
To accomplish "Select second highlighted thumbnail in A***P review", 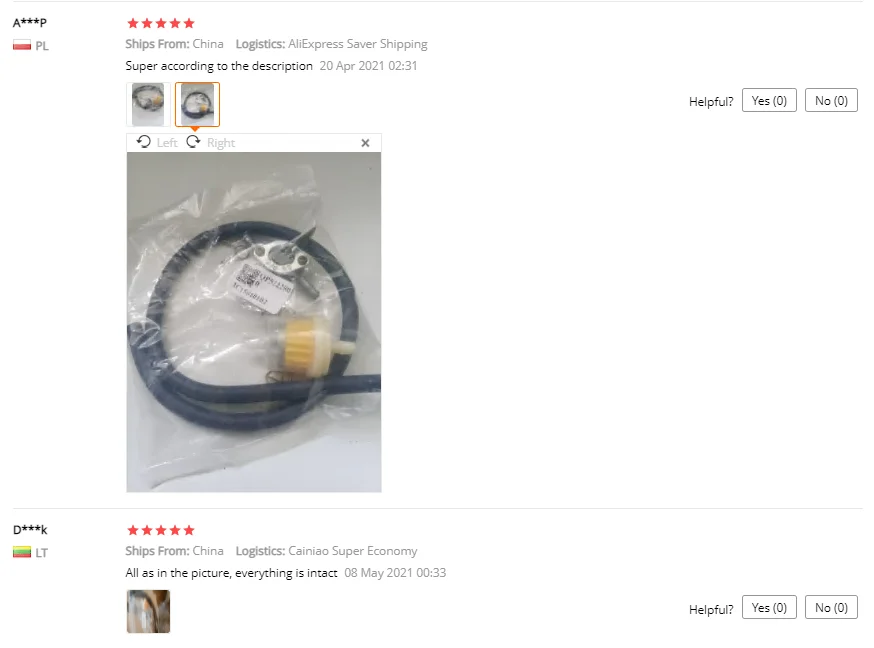I will [x=197, y=104].
